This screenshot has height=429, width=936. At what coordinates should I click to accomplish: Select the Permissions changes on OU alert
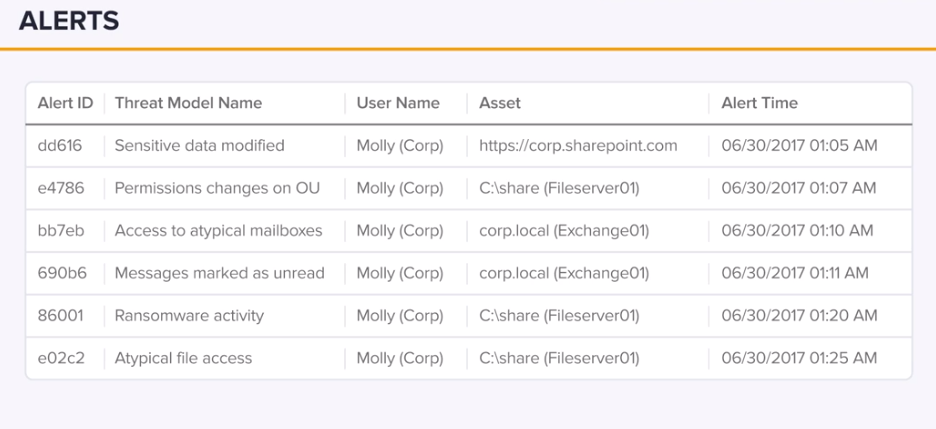pos(217,189)
